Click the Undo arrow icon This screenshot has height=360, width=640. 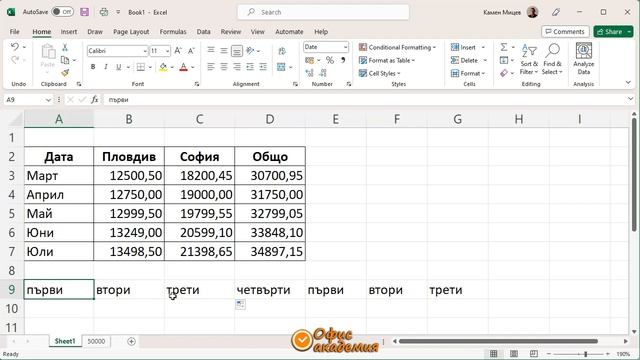[15, 47]
